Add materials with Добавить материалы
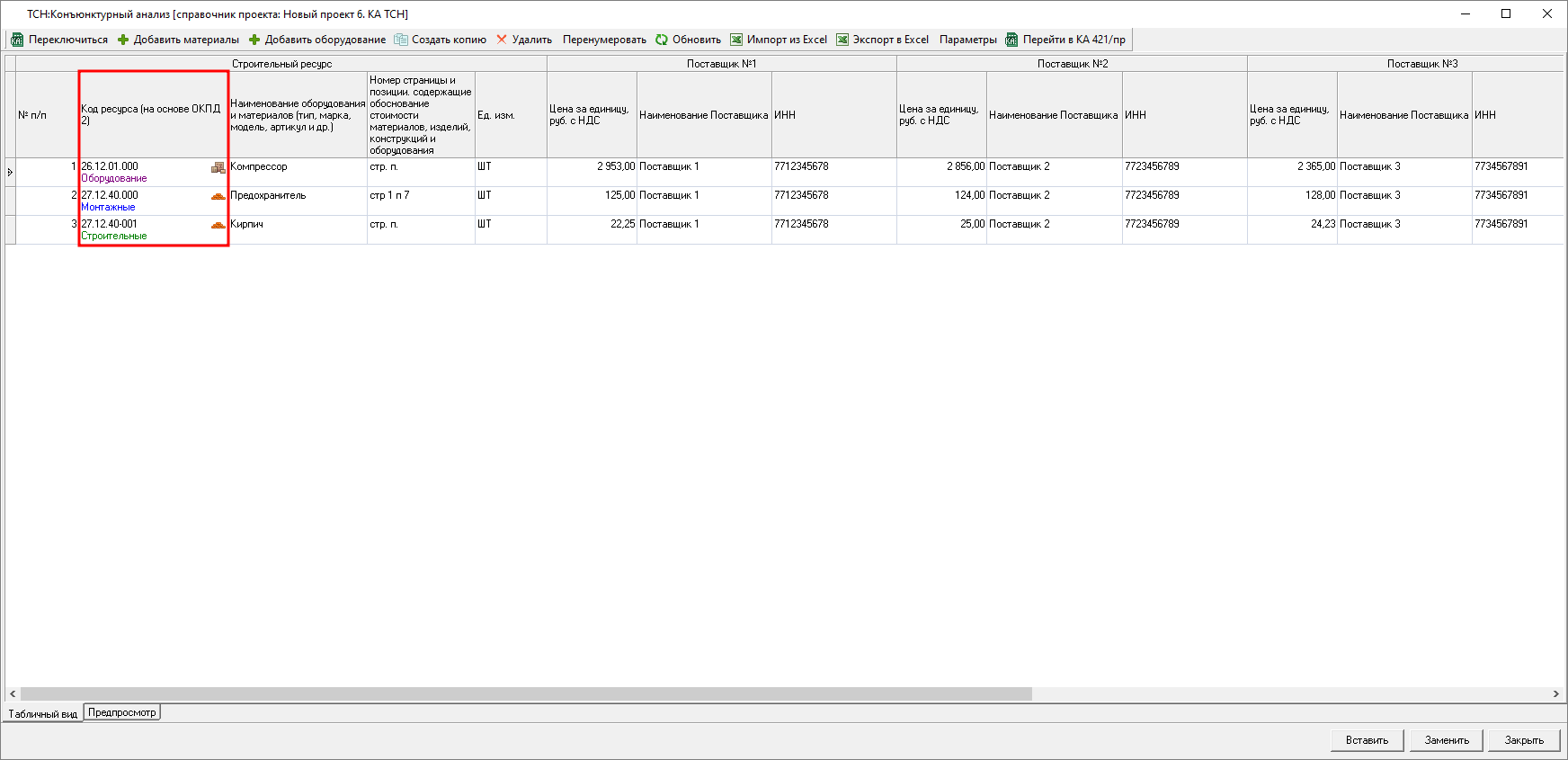Image resolution: width=1568 pixels, height=760 pixels. 178,40
